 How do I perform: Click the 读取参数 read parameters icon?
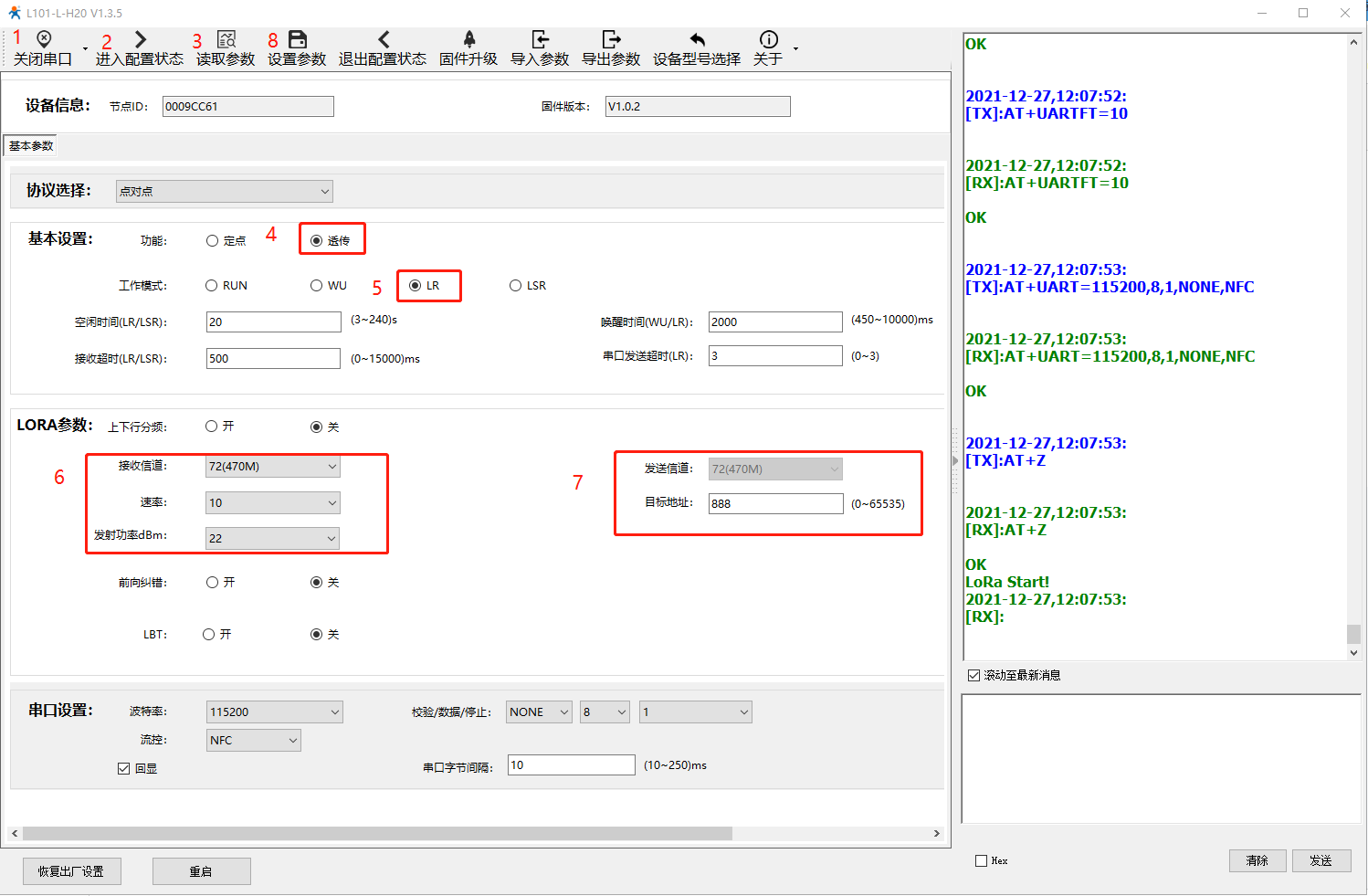(226, 39)
